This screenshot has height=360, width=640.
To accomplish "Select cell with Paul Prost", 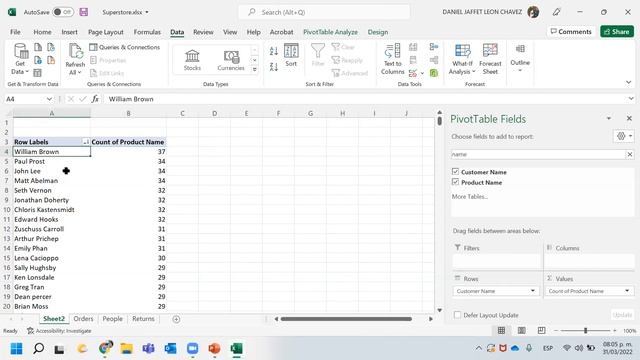I will [51, 161].
